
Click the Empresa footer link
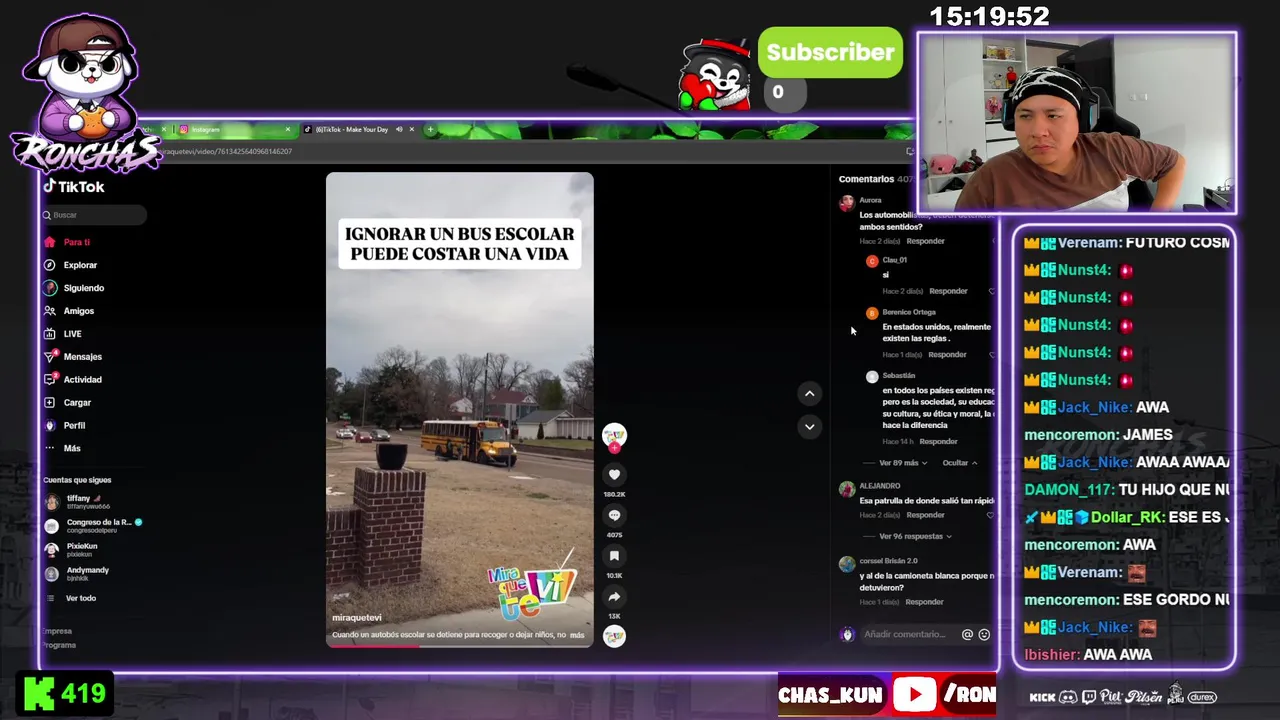(x=57, y=631)
